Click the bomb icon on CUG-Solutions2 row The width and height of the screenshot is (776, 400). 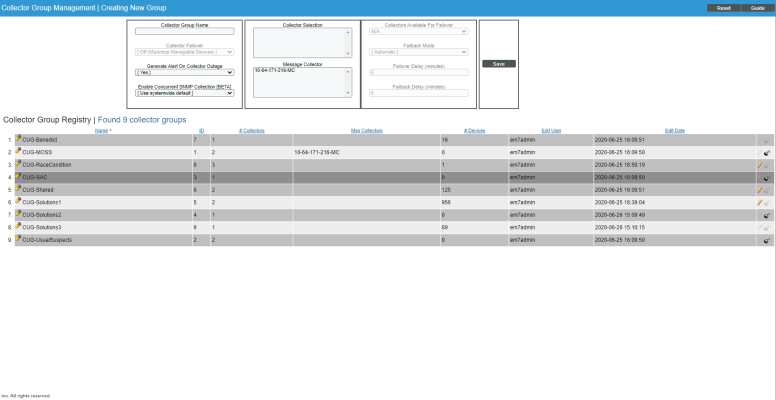[766, 215]
